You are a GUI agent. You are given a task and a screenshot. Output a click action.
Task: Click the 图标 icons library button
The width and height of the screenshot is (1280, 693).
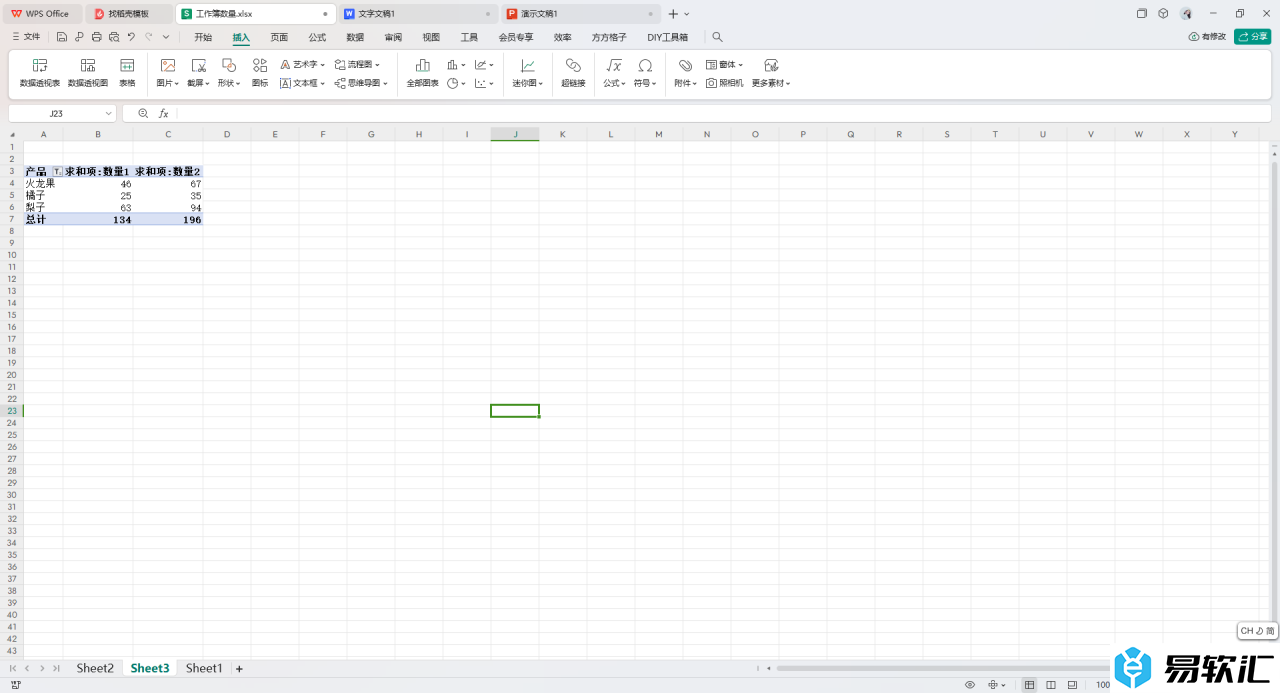[260, 72]
